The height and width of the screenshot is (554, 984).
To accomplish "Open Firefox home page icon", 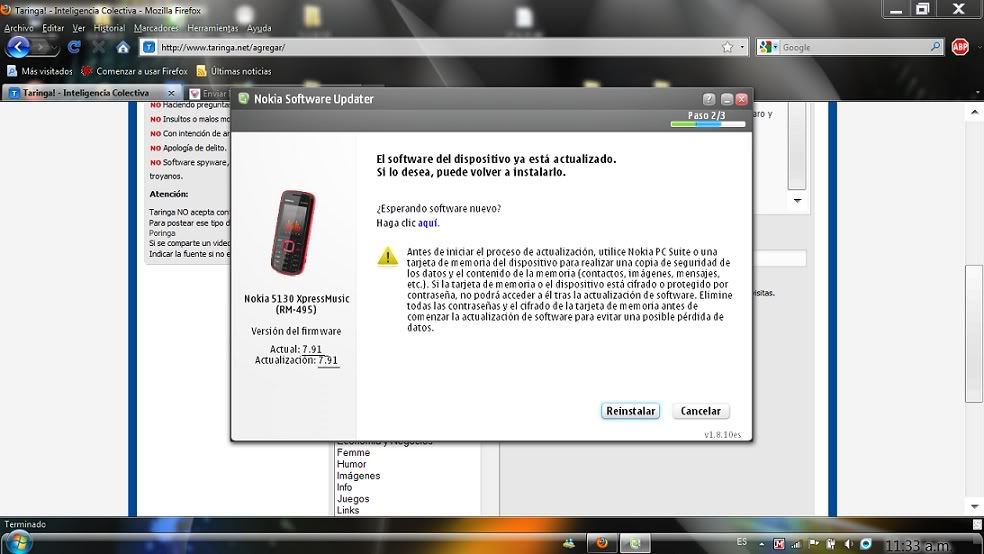I will [123, 47].
